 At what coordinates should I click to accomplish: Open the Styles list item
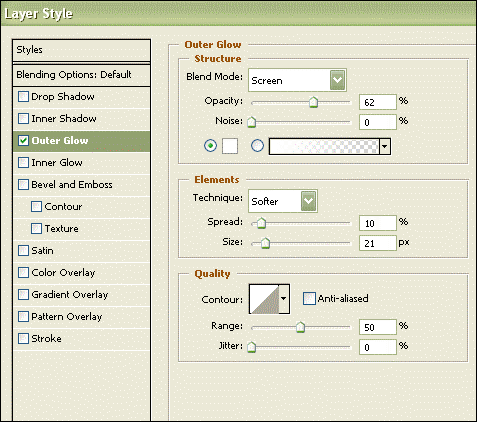pos(81,50)
